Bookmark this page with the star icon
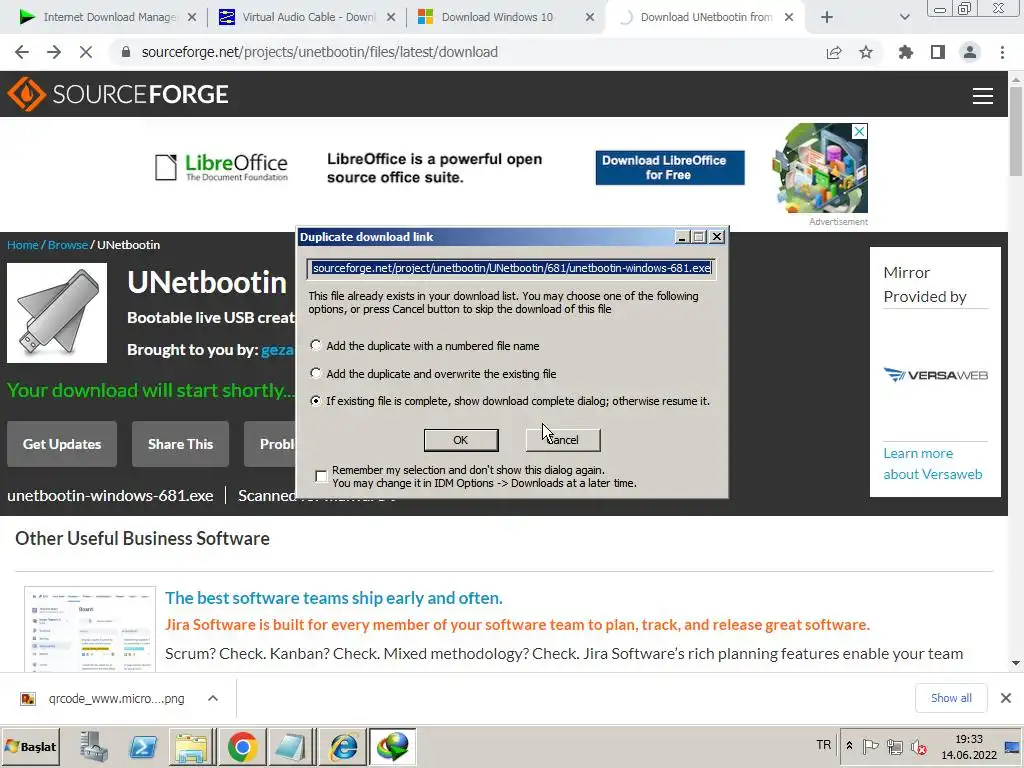 [866, 52]
